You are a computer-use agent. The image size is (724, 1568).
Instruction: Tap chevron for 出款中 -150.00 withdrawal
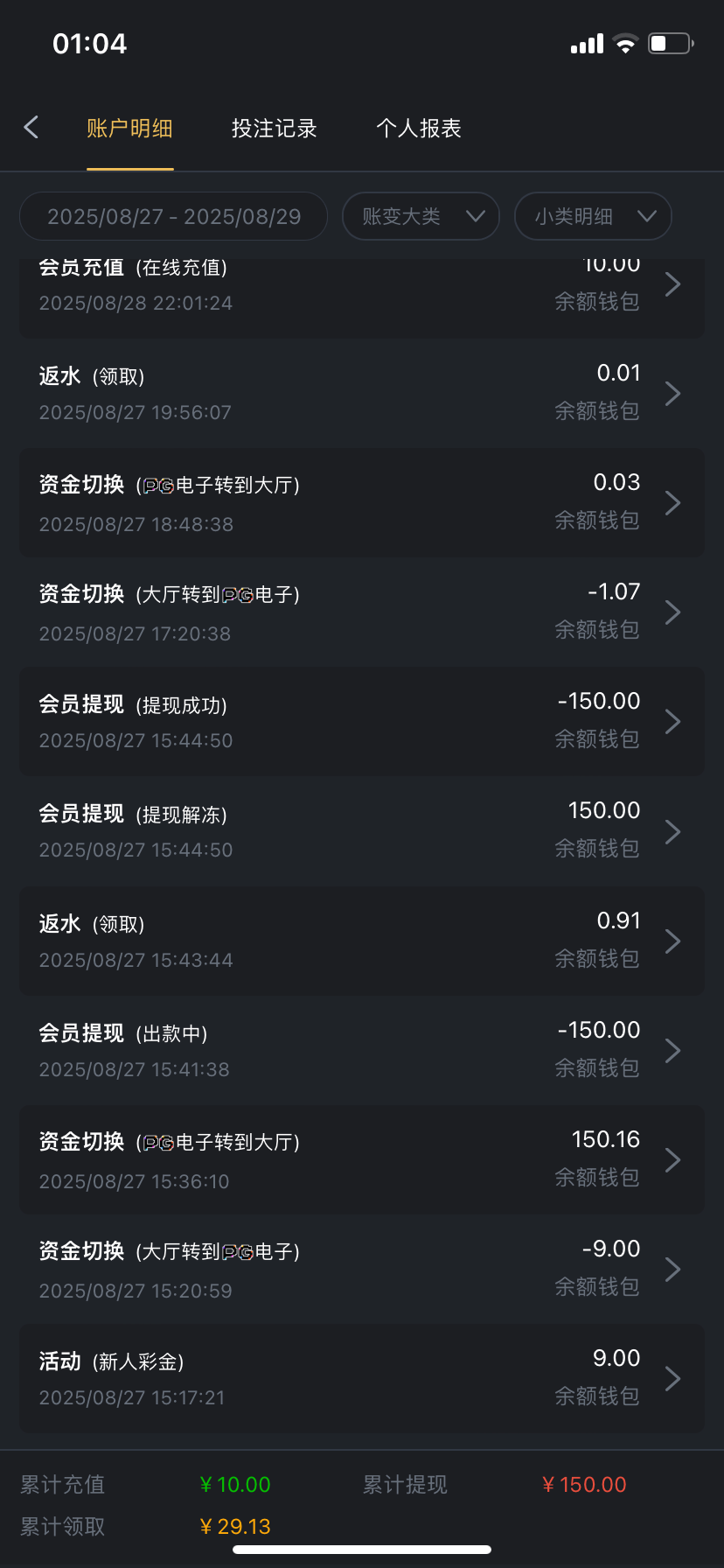pos(672,1051)
